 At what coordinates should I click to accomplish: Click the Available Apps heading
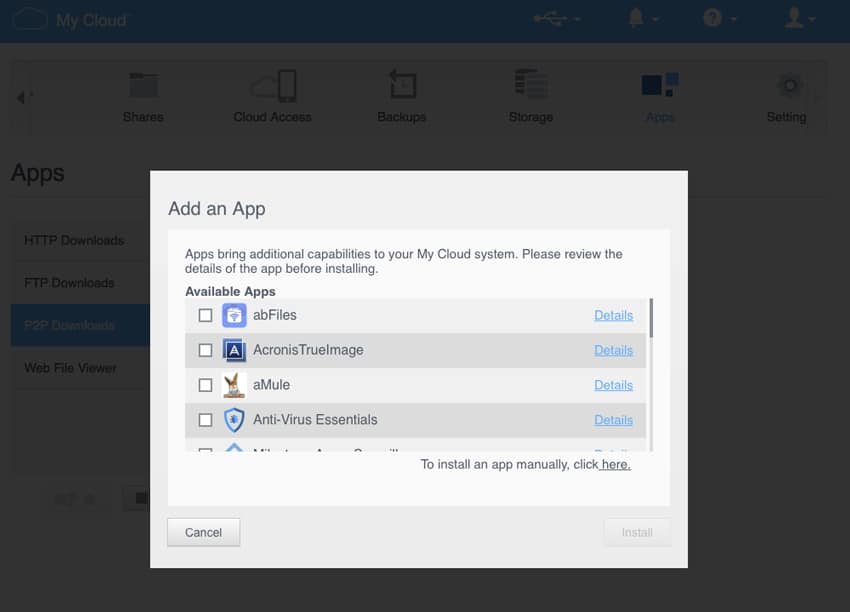[x=230, y=292]
